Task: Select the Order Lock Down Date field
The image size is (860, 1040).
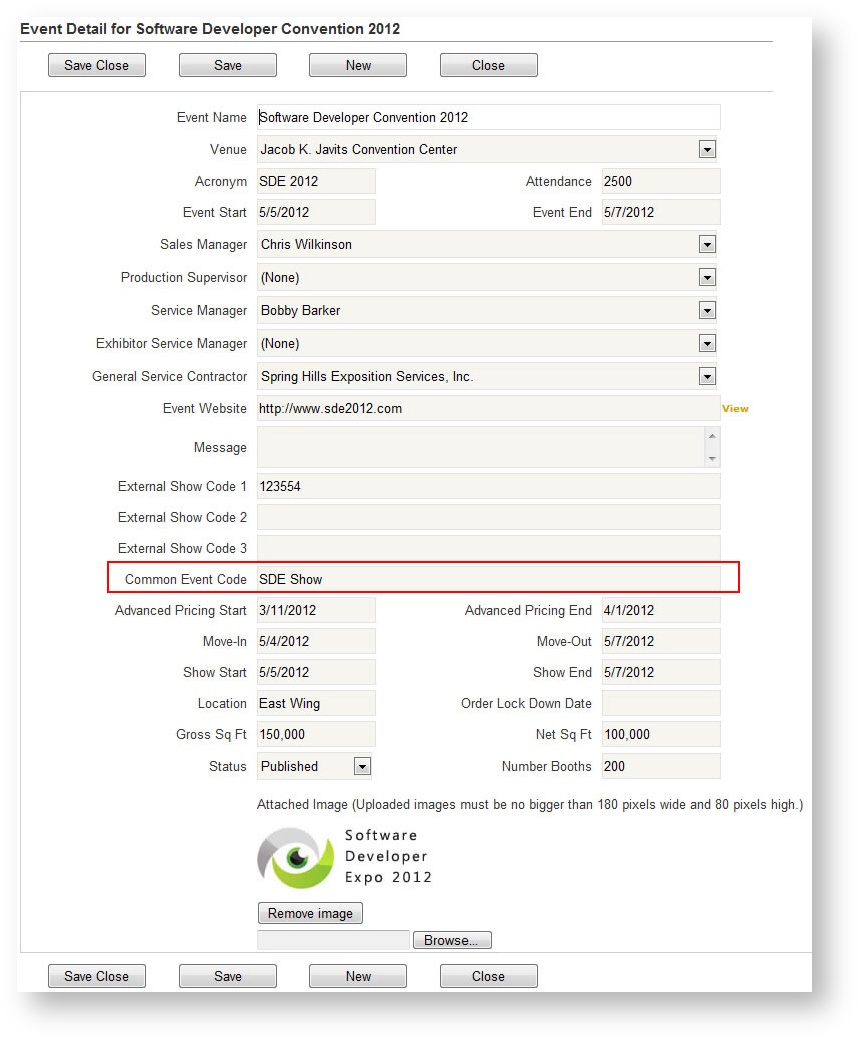Action: [660, 703]
